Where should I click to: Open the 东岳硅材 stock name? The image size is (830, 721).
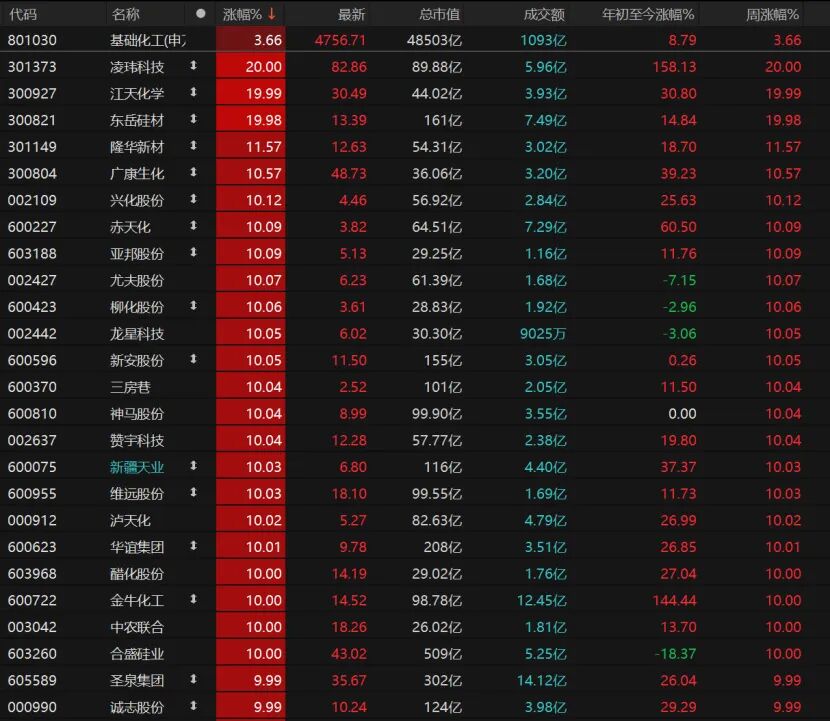pyautogui.click(x=137, y=120)
